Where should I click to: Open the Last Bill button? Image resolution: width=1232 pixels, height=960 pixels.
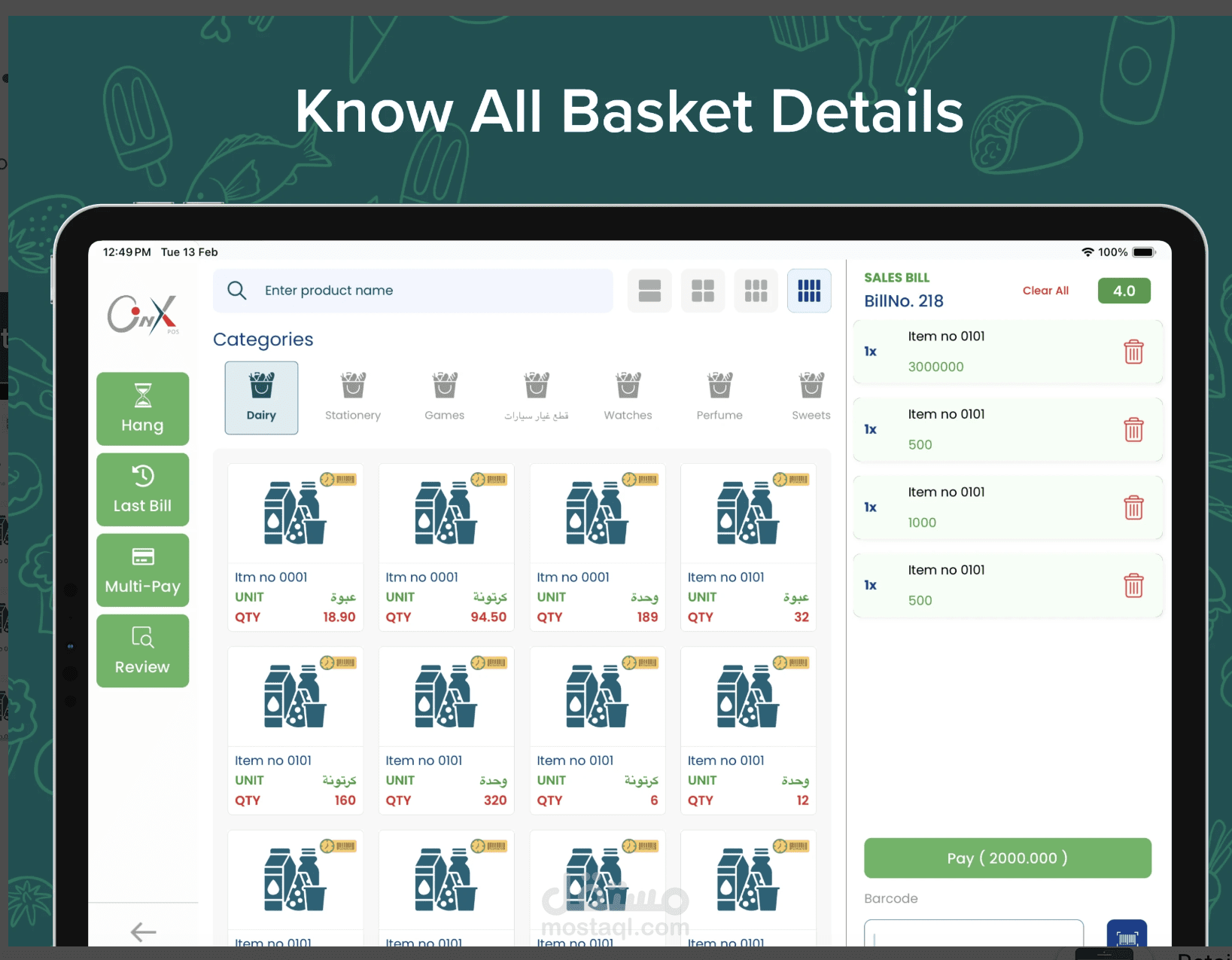coord(142,489)
